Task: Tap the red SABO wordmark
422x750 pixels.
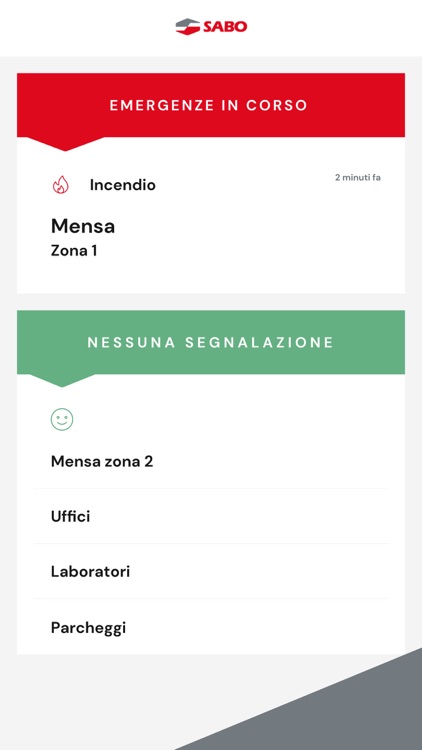Action: pos(225,27)
